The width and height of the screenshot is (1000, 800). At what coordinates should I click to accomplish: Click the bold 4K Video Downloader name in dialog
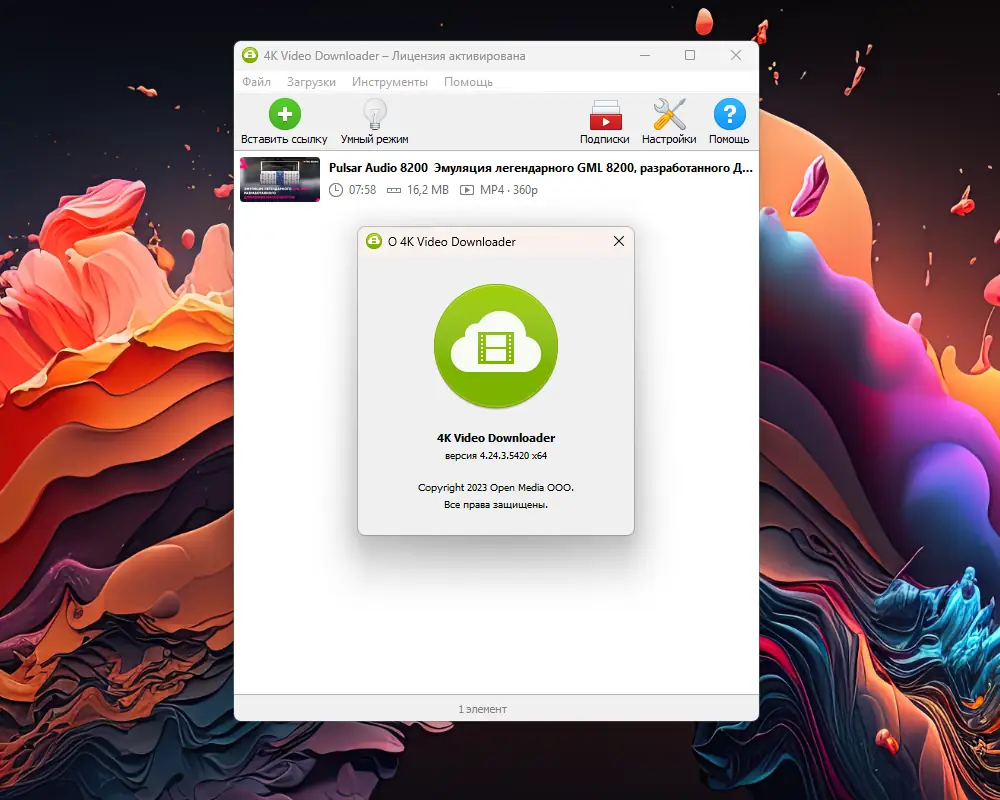[496, 438]
